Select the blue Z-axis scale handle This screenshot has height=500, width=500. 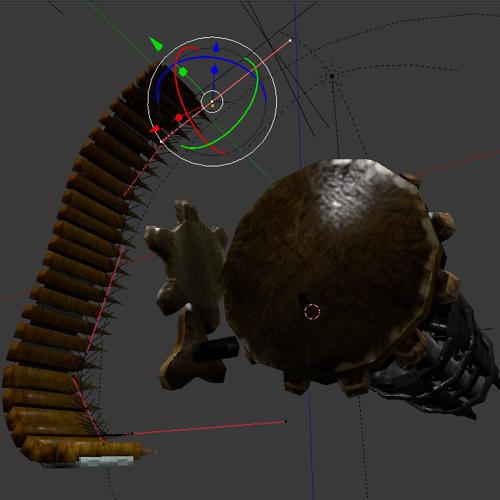point(215,70)
